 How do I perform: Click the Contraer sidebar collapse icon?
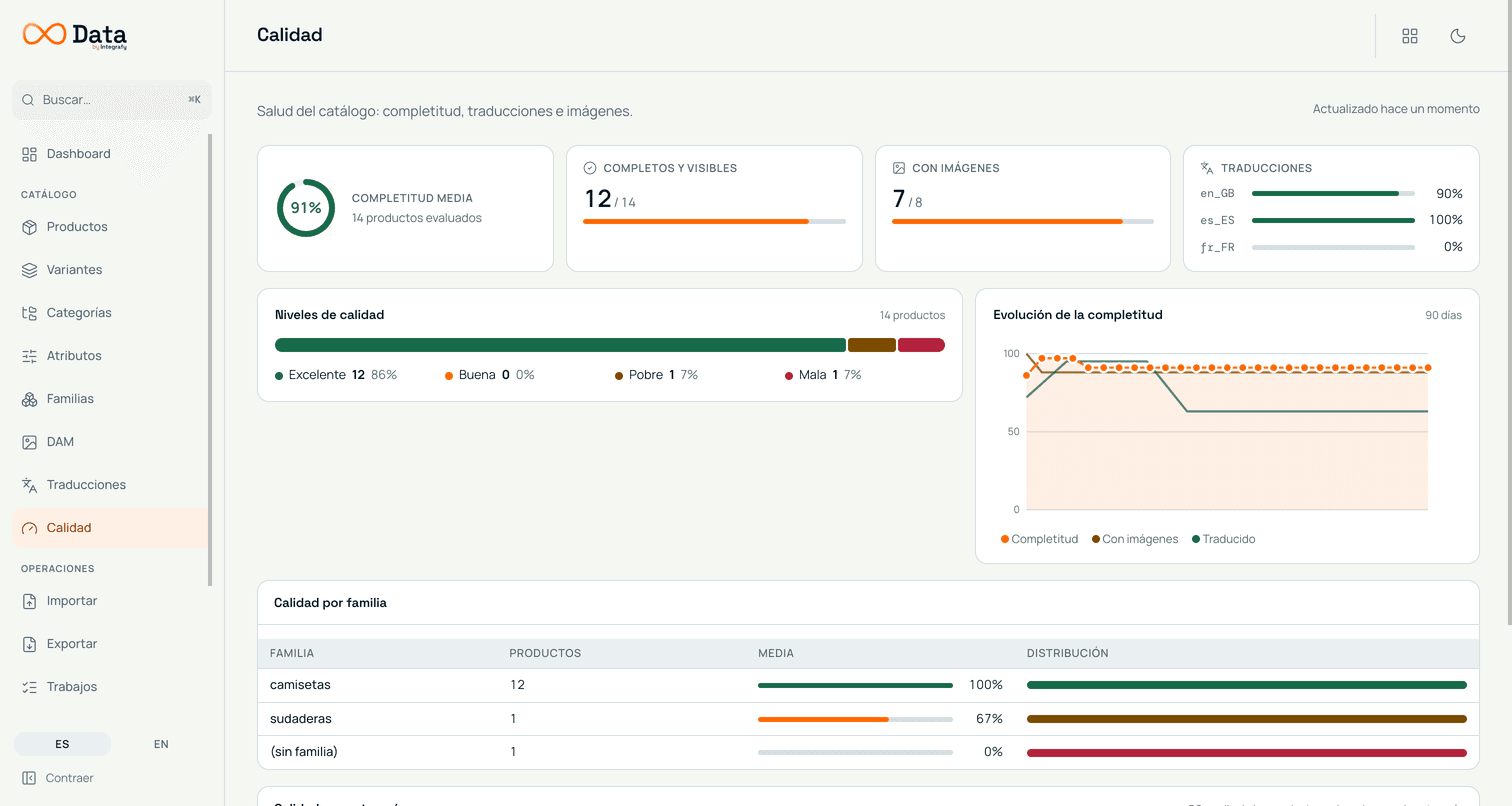pyautogui.click(x=29, y=778)
